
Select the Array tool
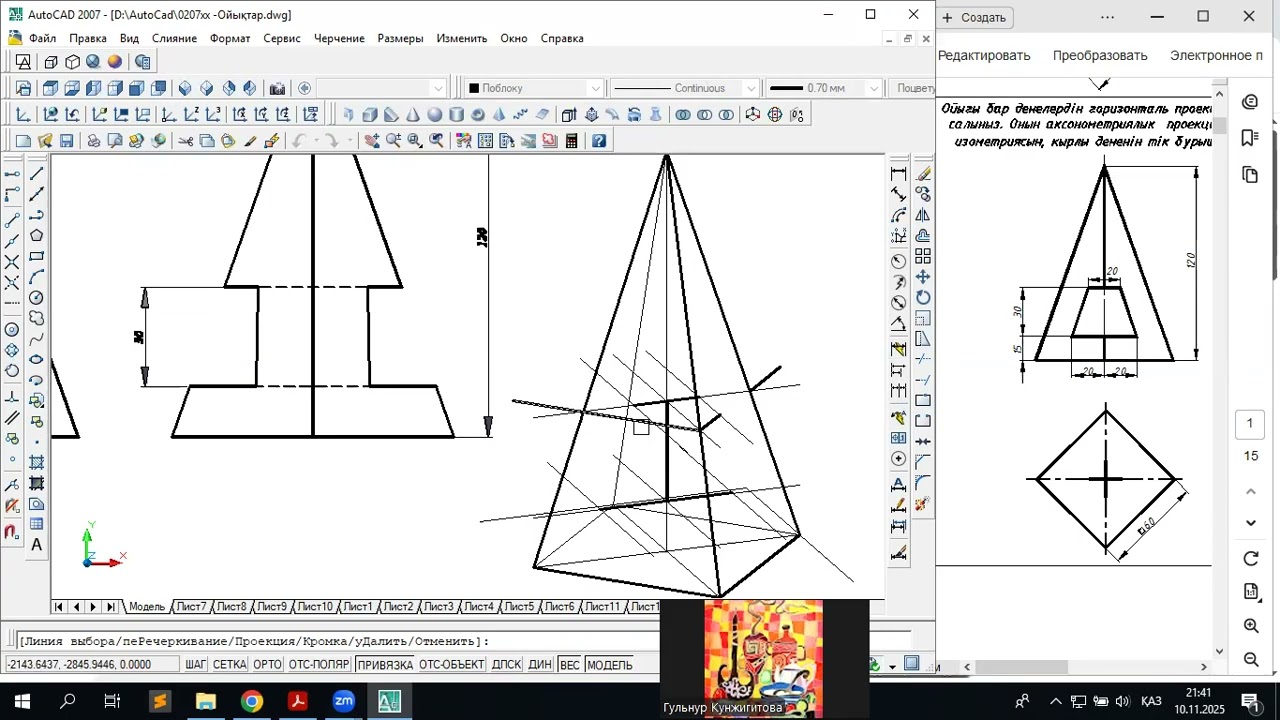923,257
